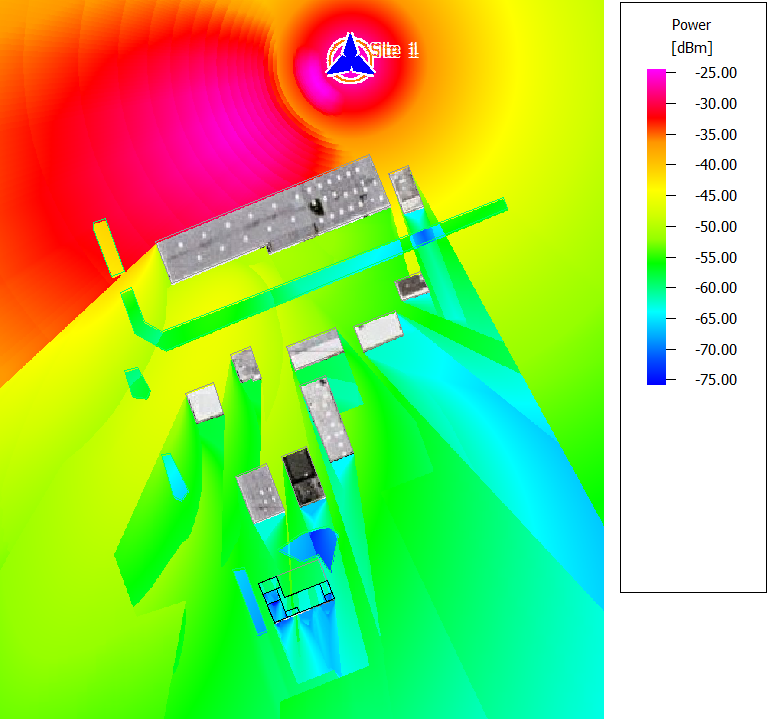Screen dimensions: 772x721
Task: Click the -70.00 legend value
Action: click(x=715, y=349)
